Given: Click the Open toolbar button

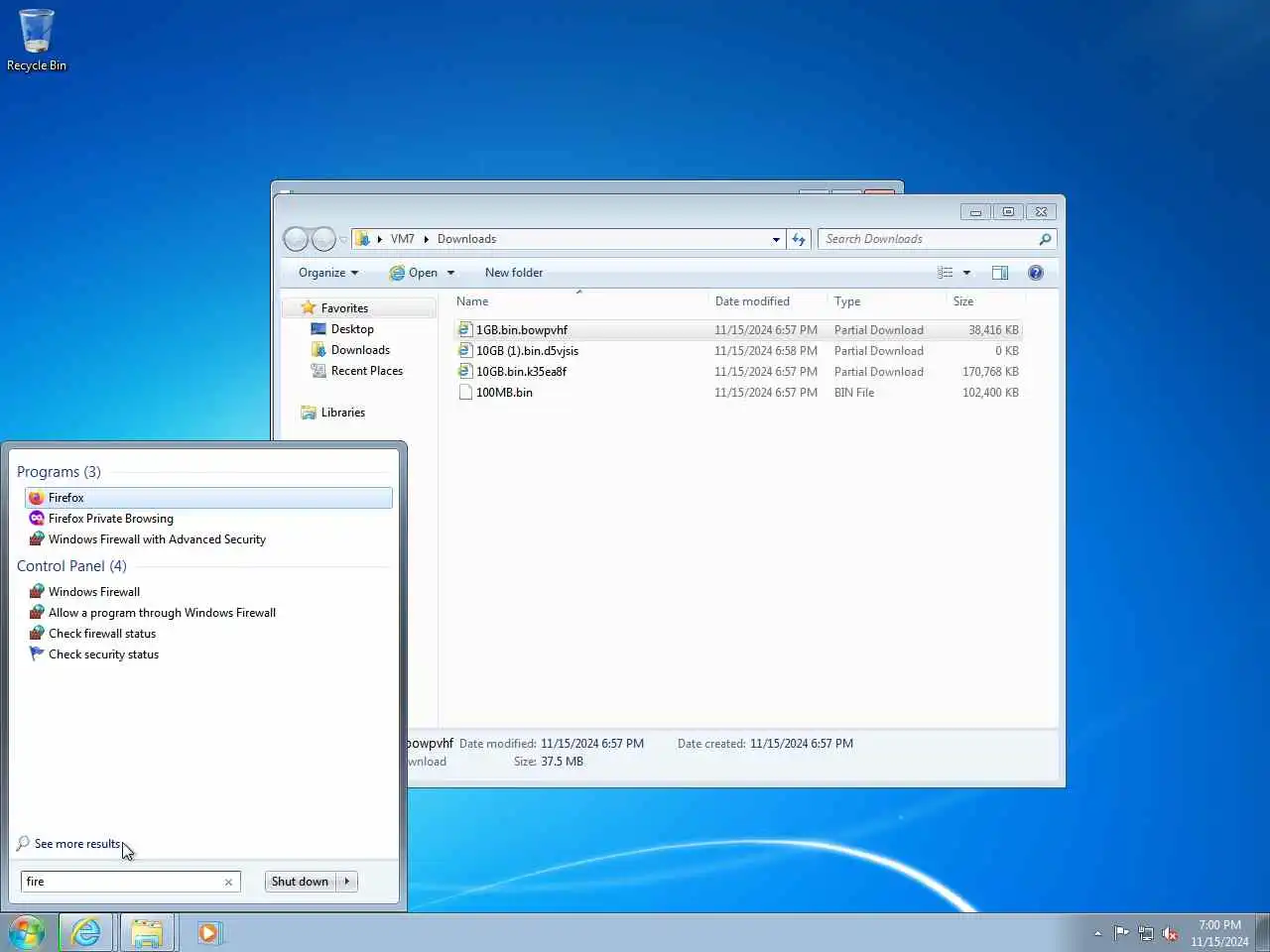Looking at the screenshot, I should tap(414, 273).
